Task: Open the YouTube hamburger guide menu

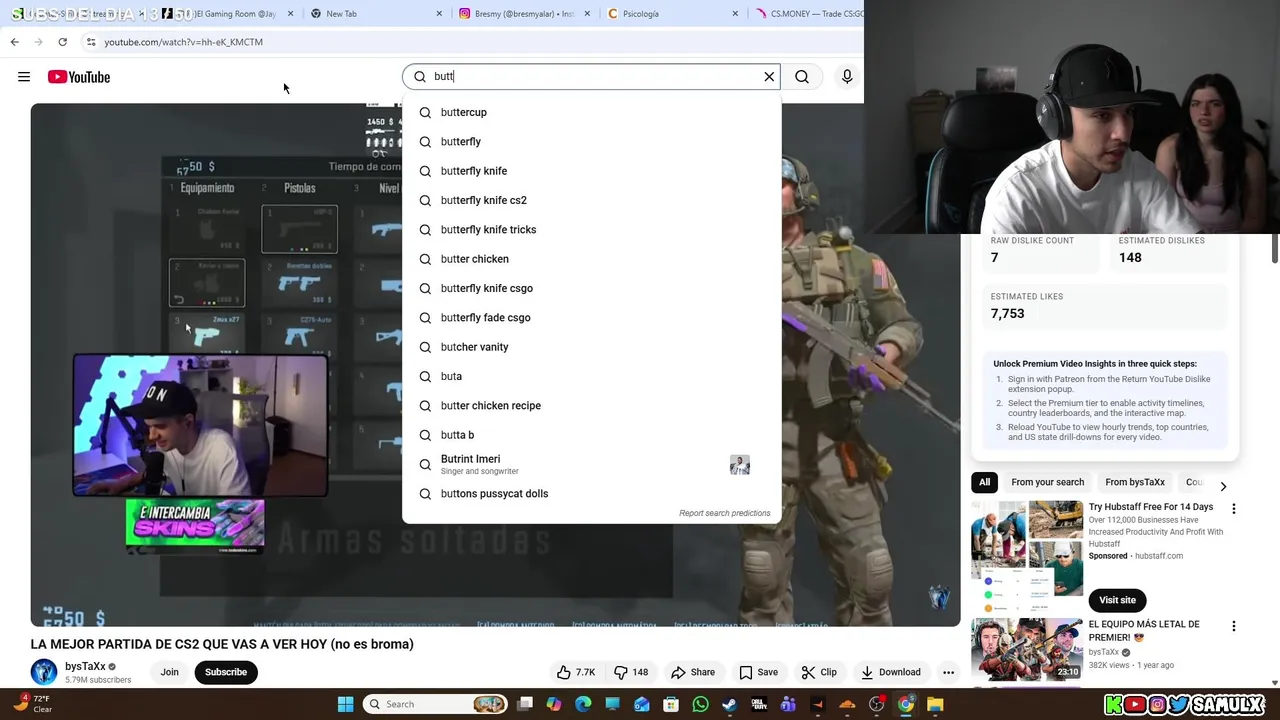Action: pyautogui.click(x=24, y=77)
